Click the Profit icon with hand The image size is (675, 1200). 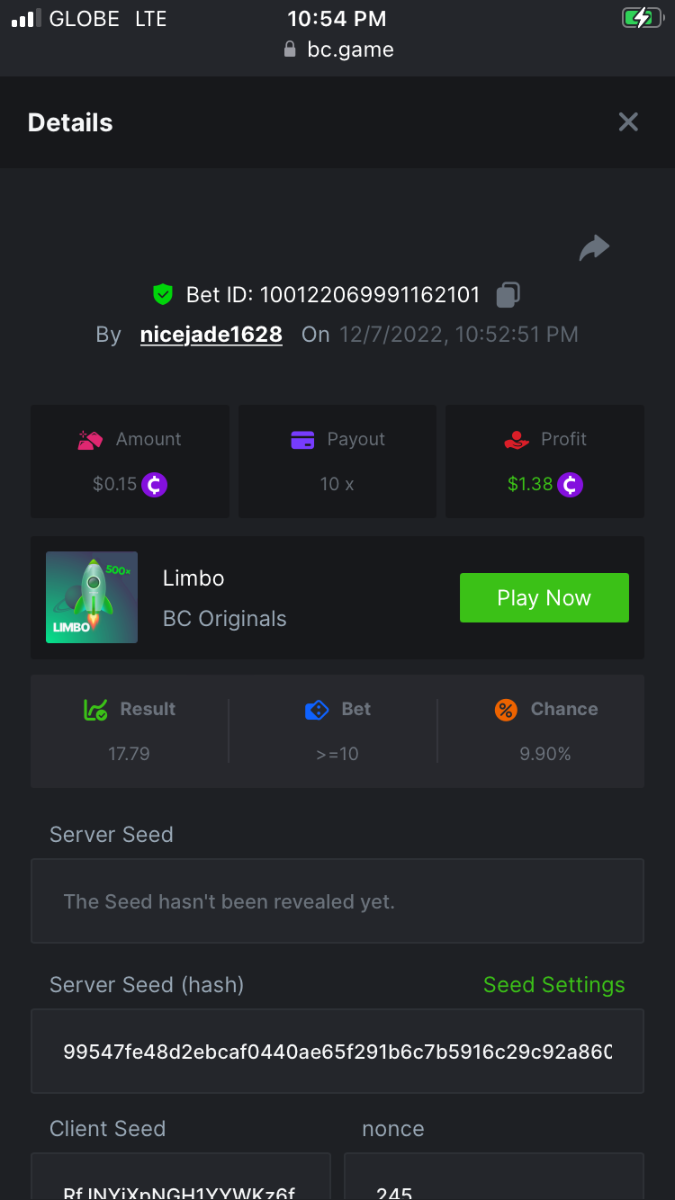[517, 440]
